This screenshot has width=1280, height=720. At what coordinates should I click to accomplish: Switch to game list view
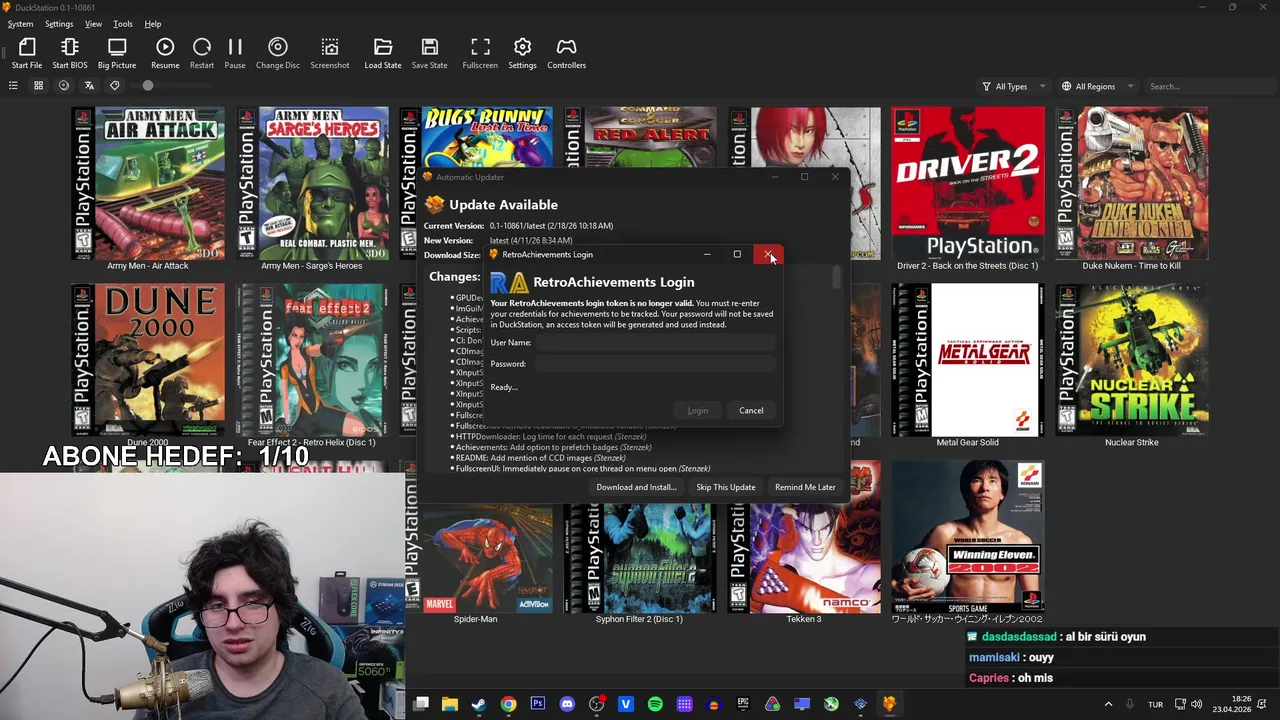[13, 86]
